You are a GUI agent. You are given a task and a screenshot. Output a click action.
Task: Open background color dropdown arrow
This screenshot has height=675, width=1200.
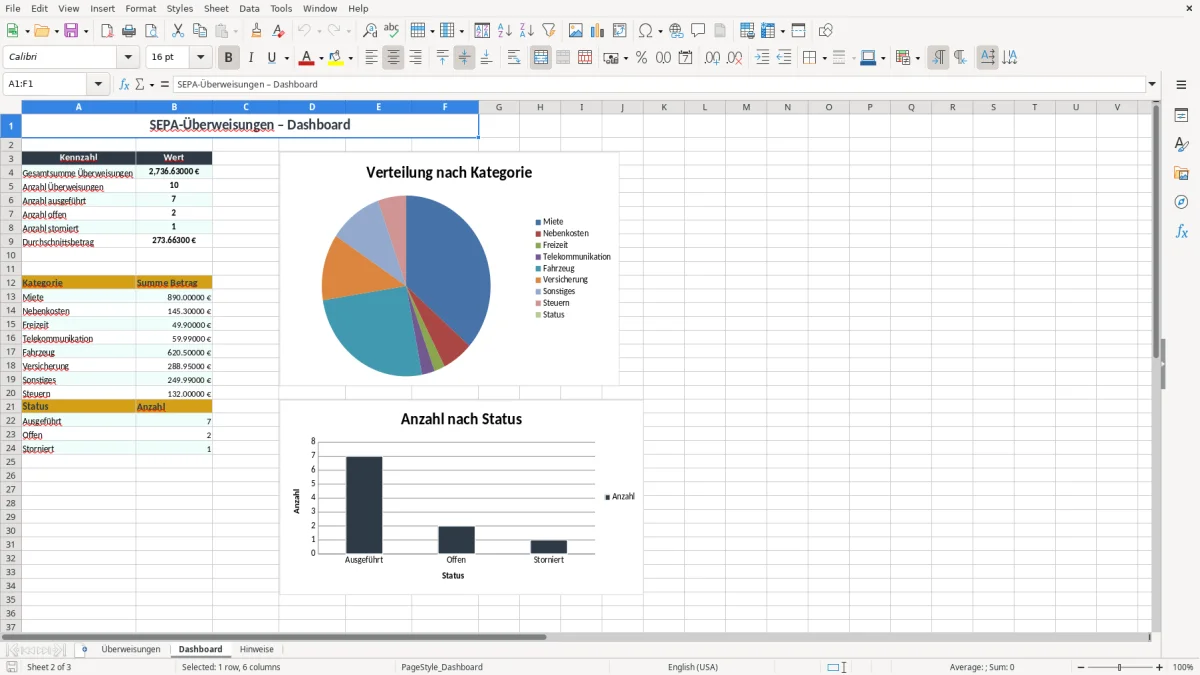click(350, 58)
